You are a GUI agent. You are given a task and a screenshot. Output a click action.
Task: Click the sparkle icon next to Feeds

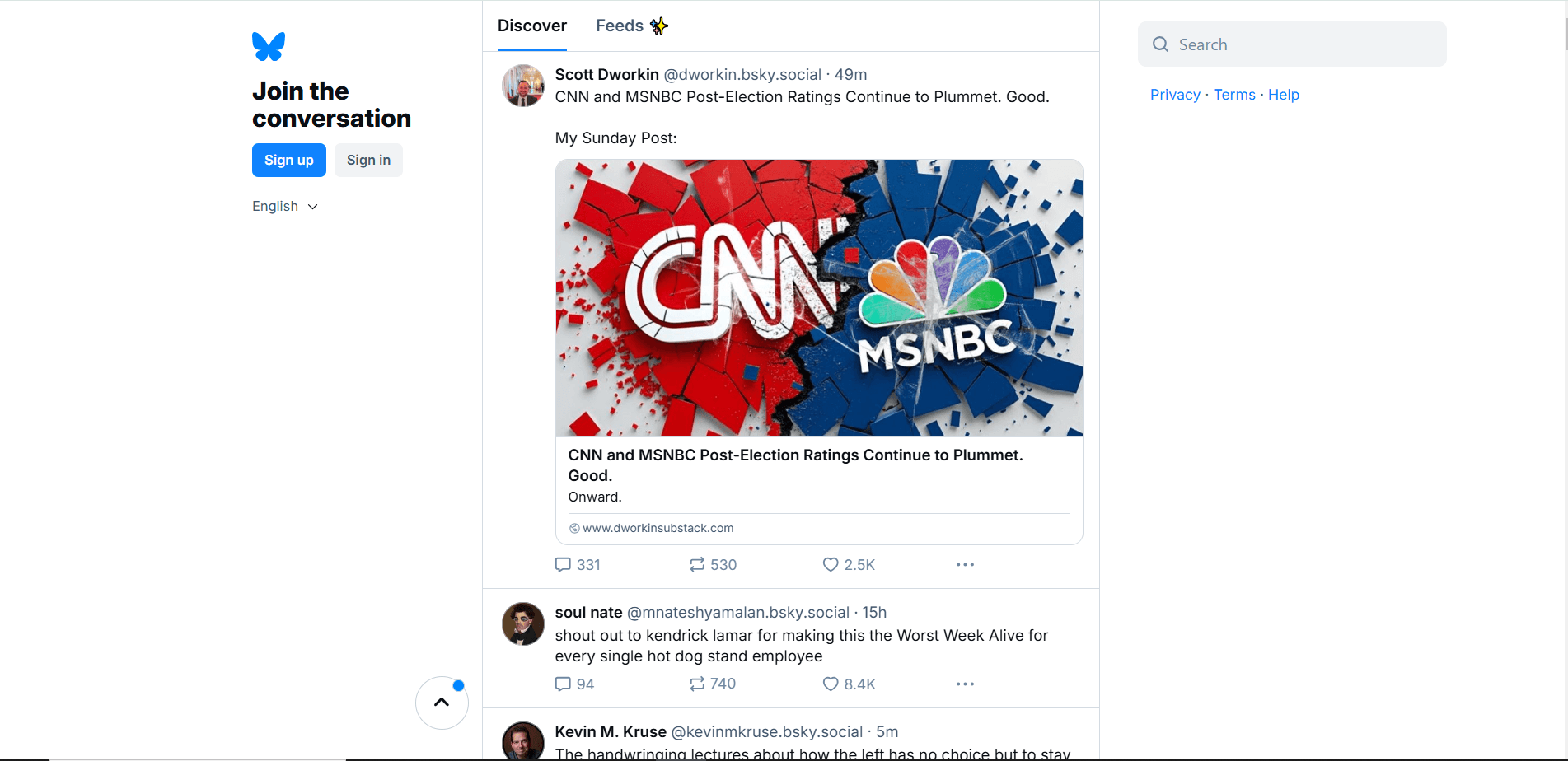pos(658,26)
